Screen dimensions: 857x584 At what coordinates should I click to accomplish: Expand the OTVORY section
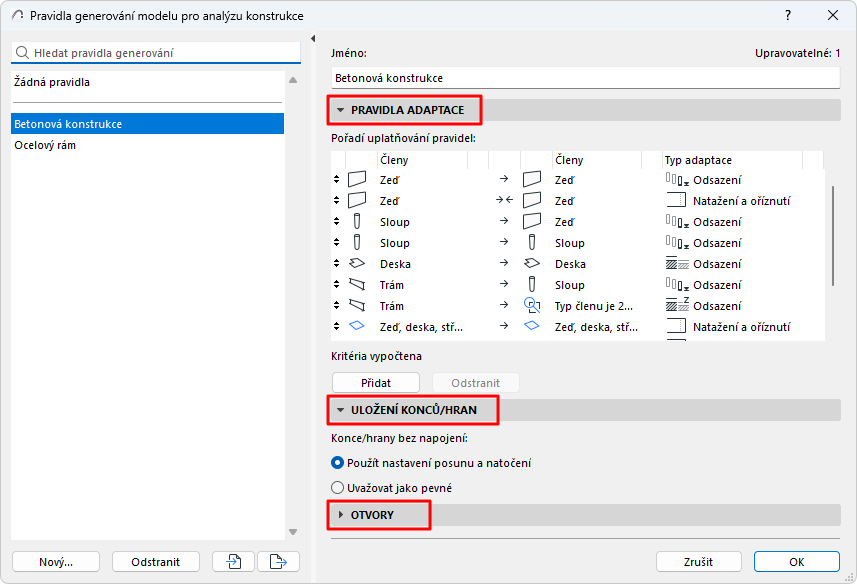point(341,515)
